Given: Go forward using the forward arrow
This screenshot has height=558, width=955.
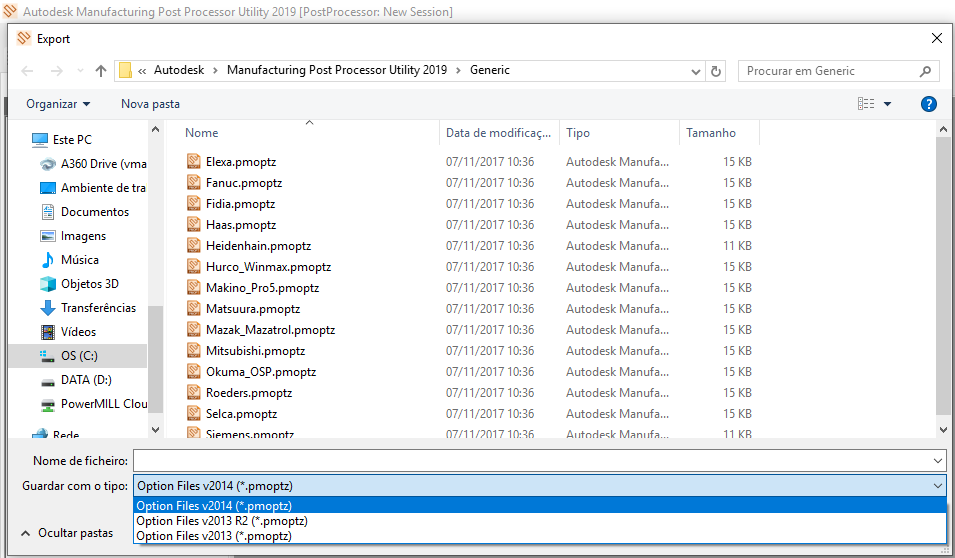Looking at the screenshot, I should click(57, 71).
